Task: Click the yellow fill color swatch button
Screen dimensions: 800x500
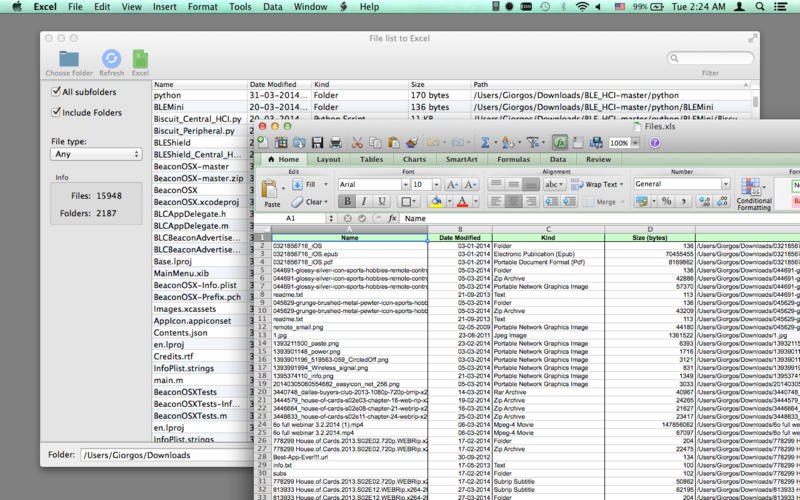Action: click(x=436, y=202)
